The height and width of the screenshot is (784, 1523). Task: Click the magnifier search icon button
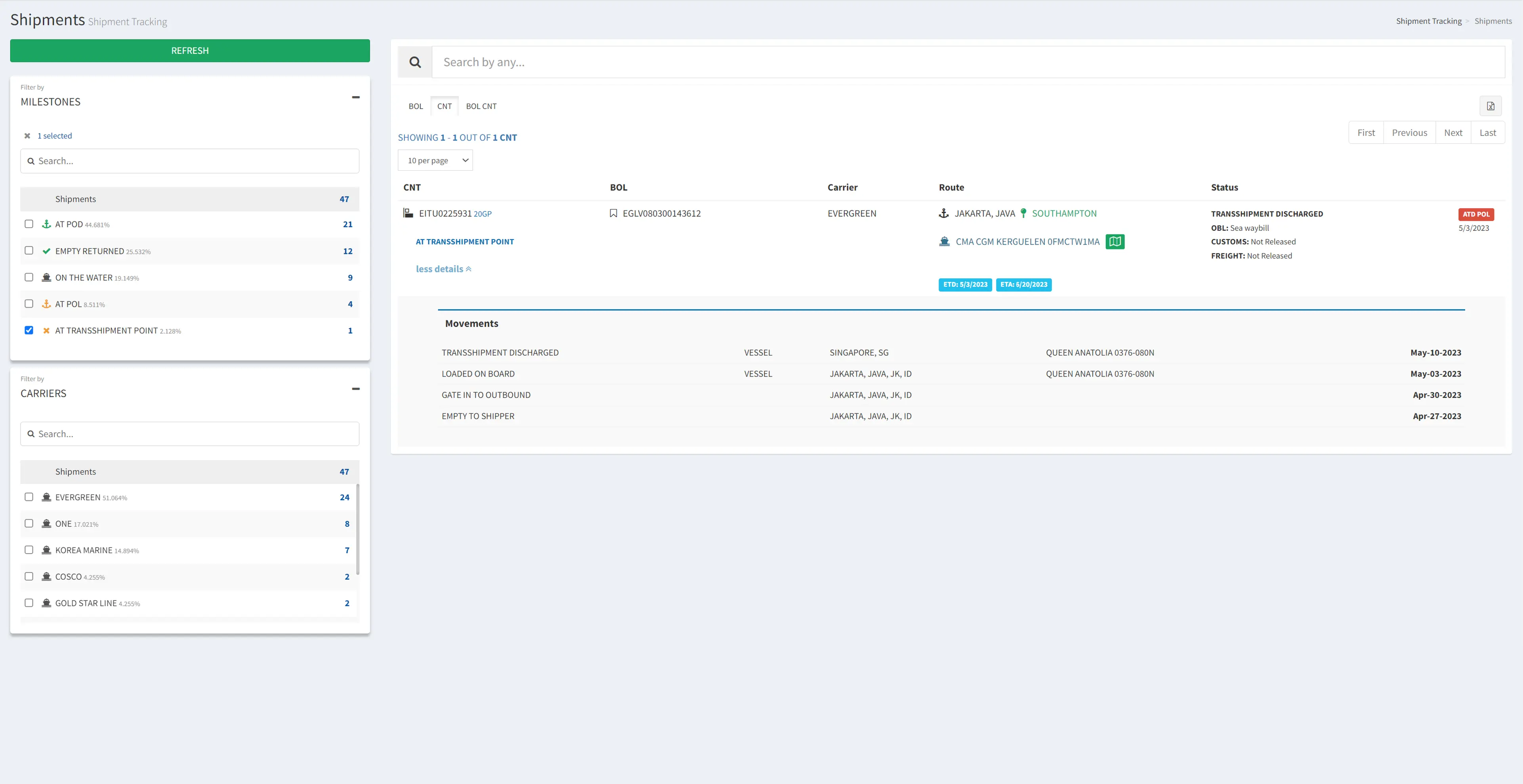[415, 62]
